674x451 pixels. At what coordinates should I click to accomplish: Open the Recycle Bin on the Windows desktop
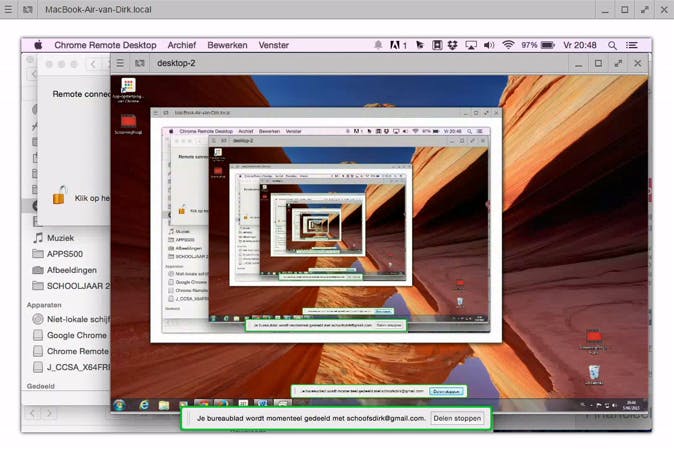[594, 374]
